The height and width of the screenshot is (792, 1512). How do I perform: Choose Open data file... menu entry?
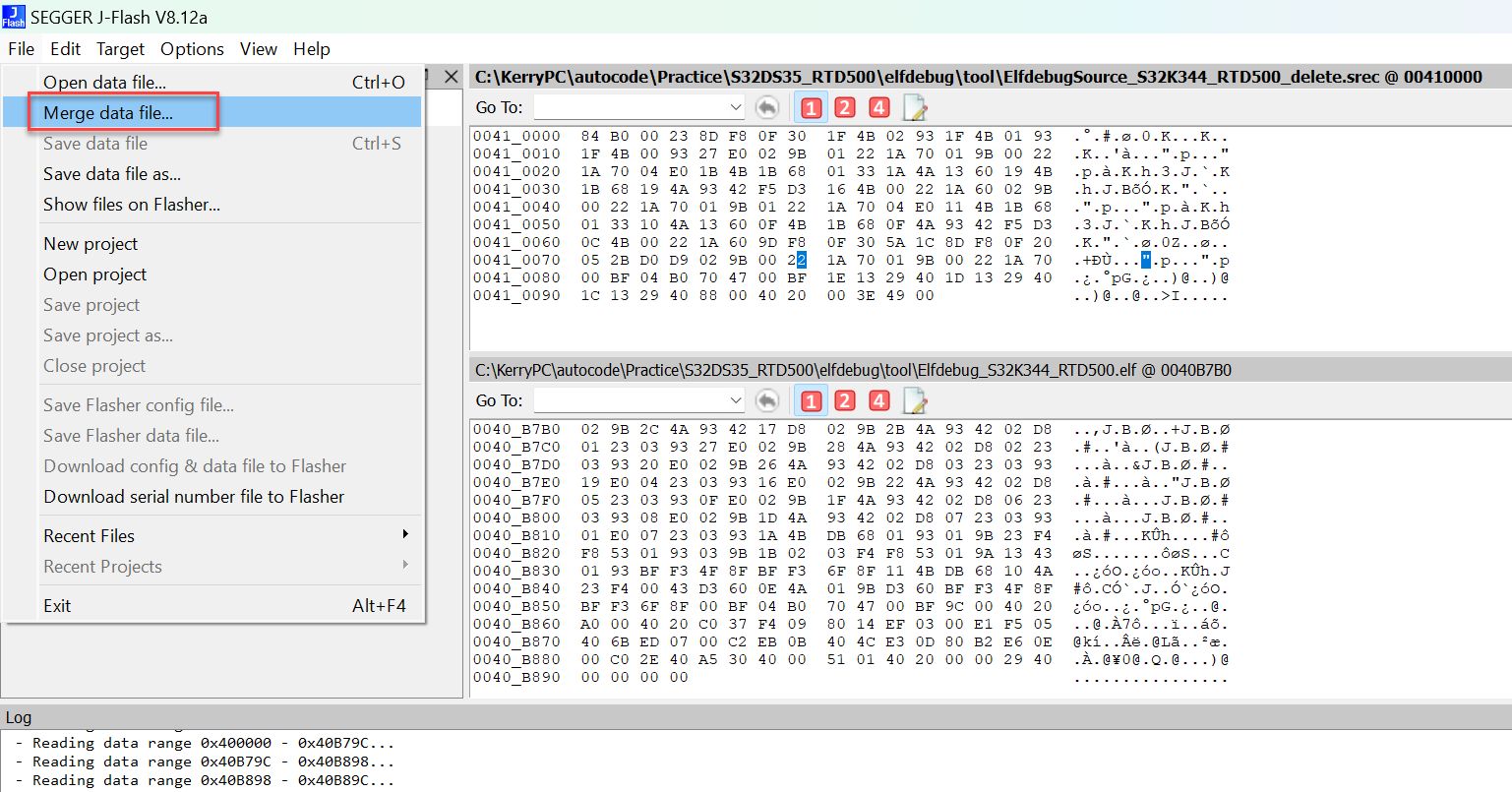(213, 83)
